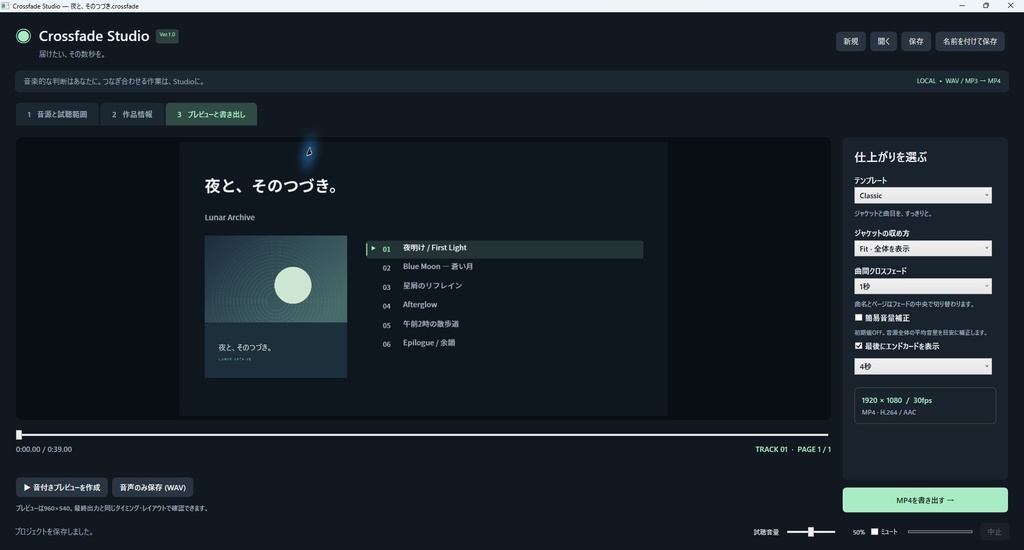The image size is (1024, 550).
Task: Uncheck 最後にエンドカードを表示
Action: [x=859, y=346]
